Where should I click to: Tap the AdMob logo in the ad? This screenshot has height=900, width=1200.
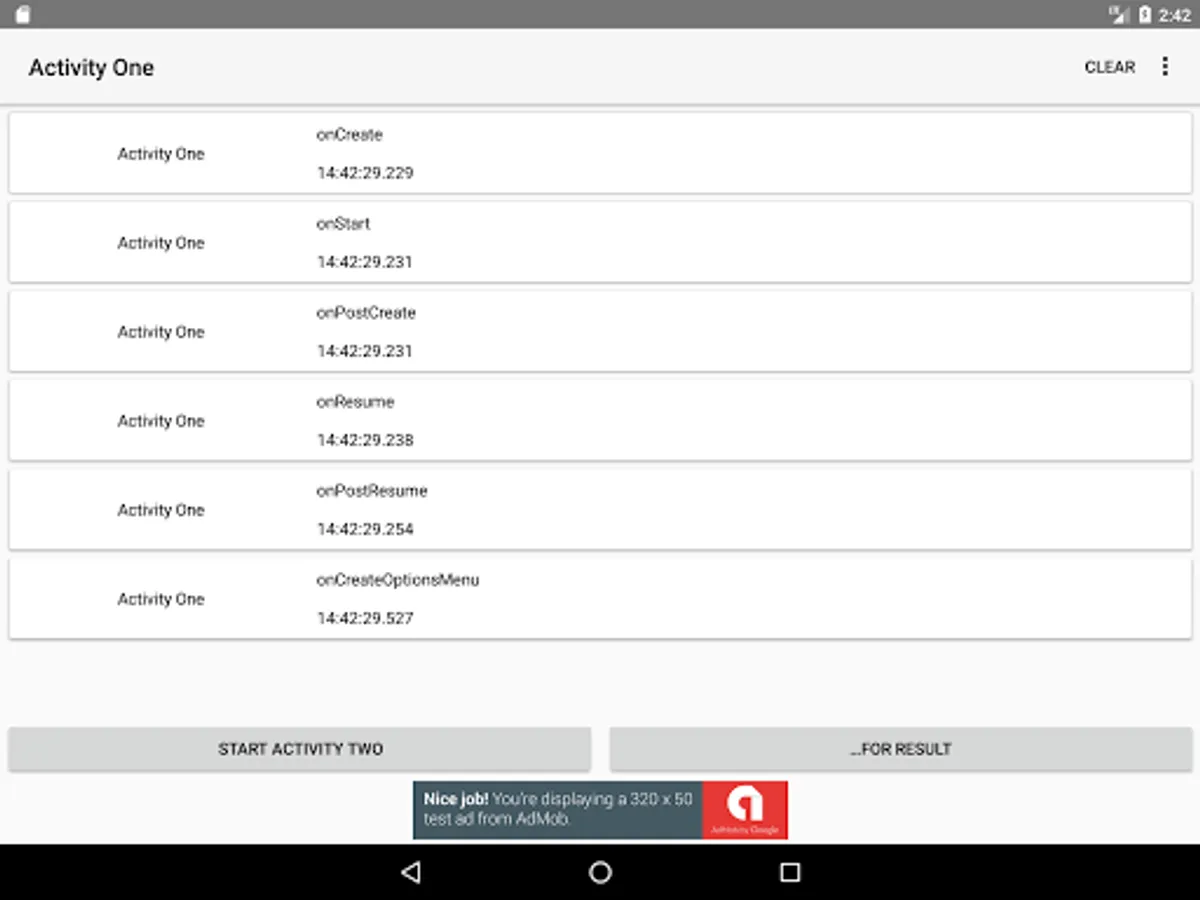tap(748, 809)
